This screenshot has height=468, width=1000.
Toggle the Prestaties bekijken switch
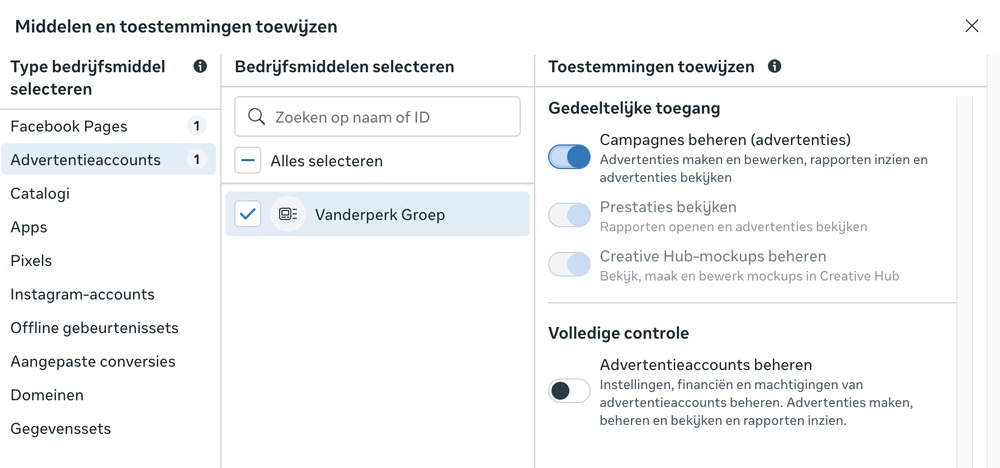[569, 215]
